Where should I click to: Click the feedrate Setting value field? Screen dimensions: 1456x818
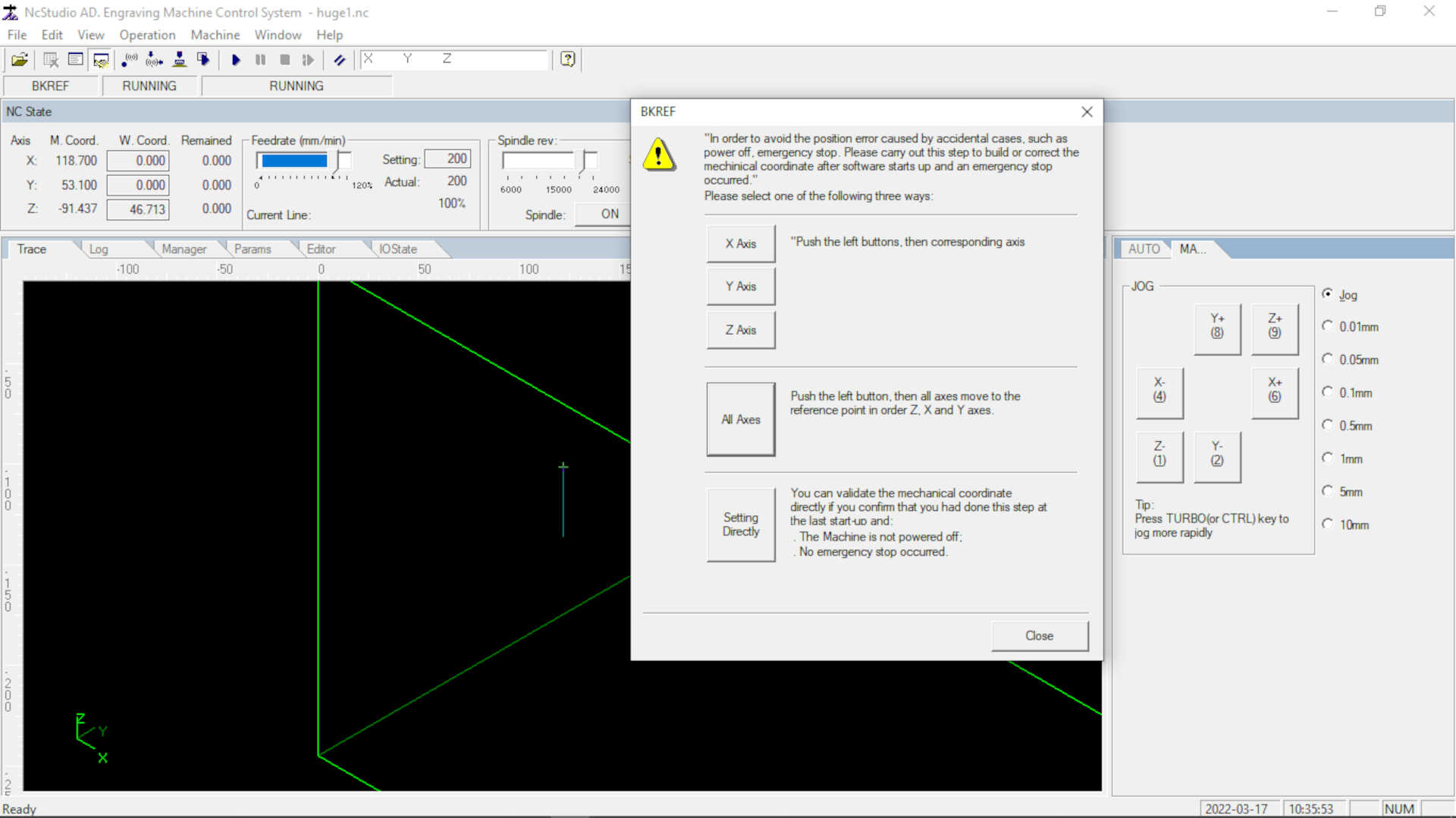(448, 158)
